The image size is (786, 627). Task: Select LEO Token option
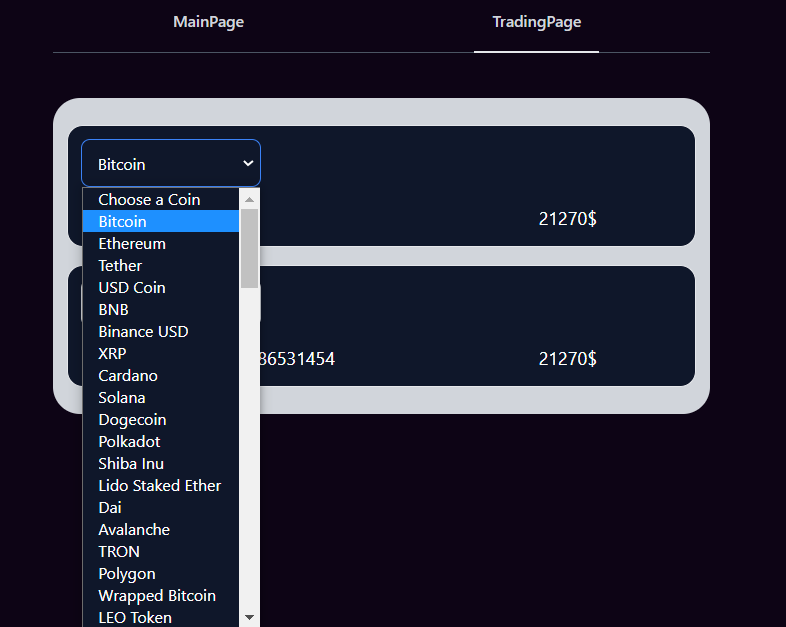161,617
